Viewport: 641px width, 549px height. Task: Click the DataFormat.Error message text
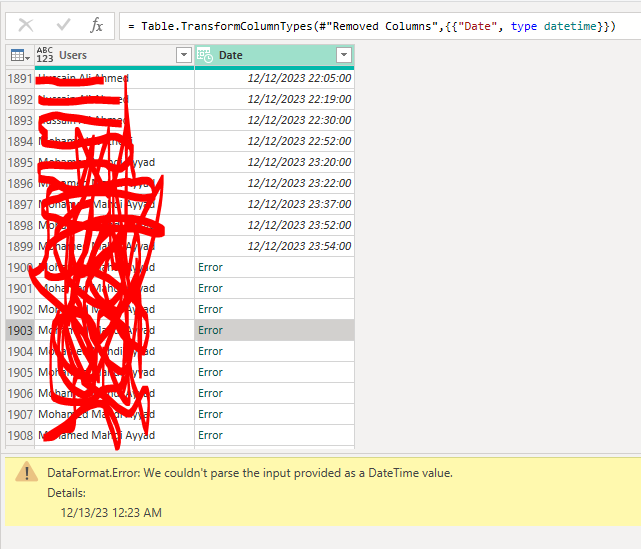[250, 473]
